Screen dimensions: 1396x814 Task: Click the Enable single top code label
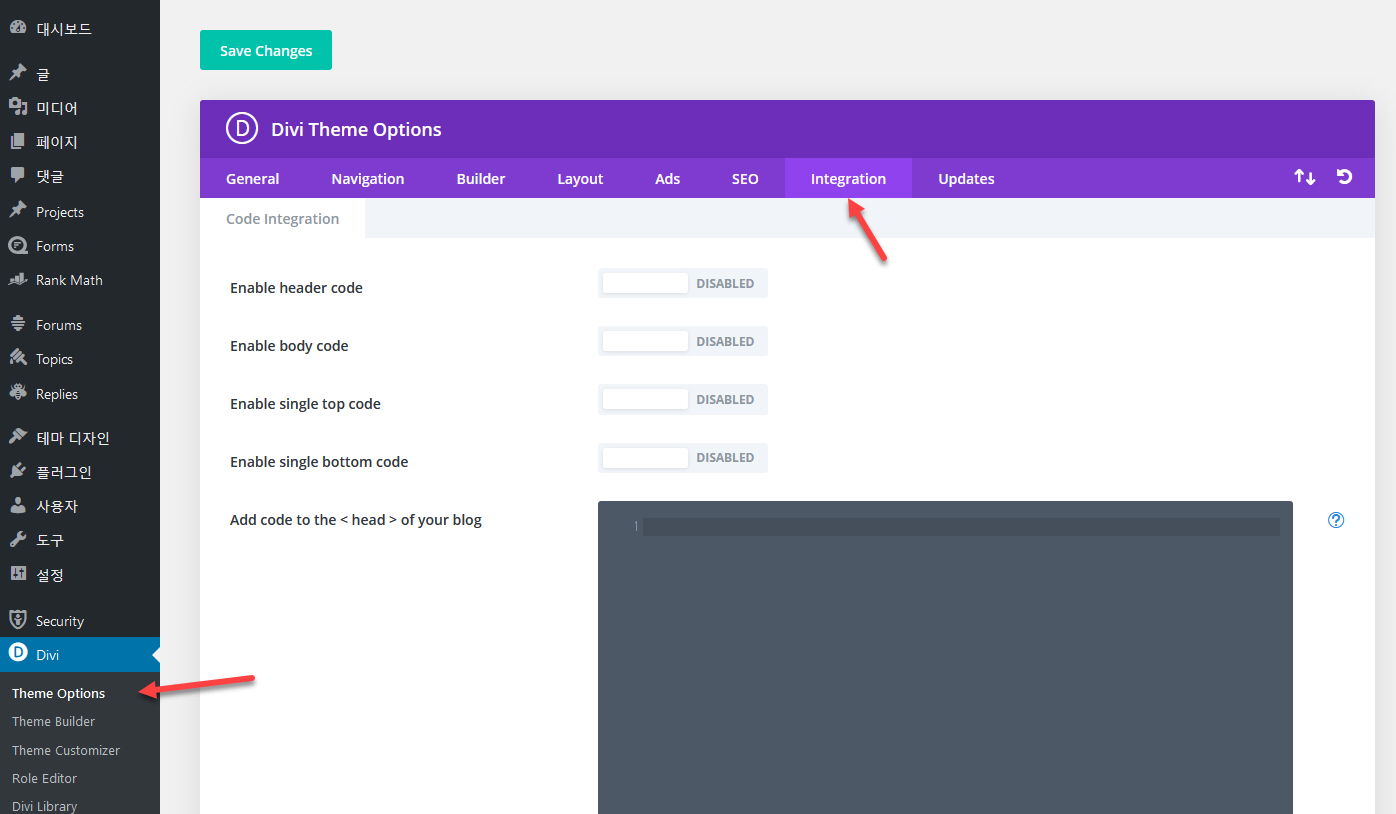coord(305,403)
